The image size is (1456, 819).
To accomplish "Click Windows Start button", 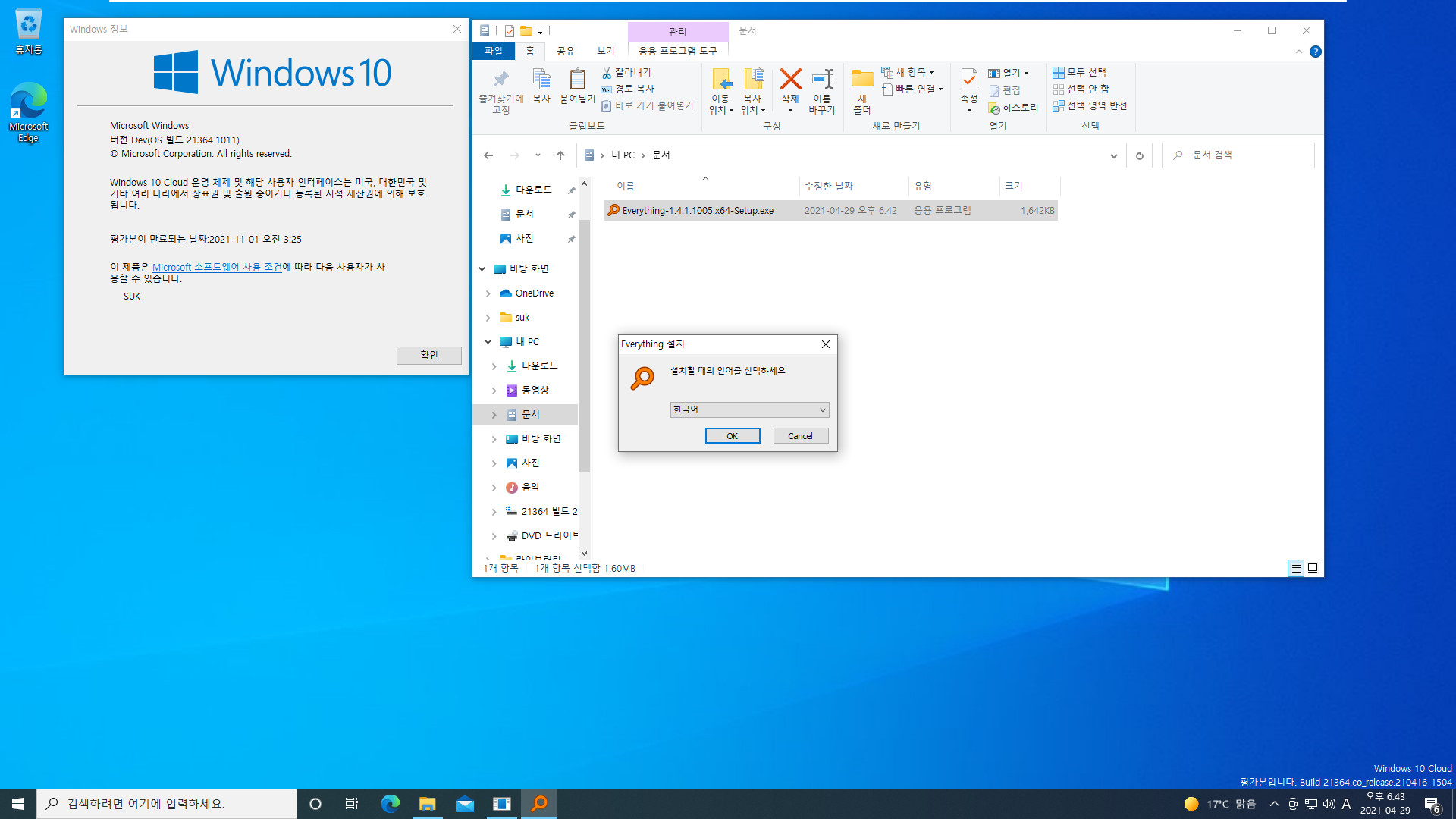I will coord(18,804).
